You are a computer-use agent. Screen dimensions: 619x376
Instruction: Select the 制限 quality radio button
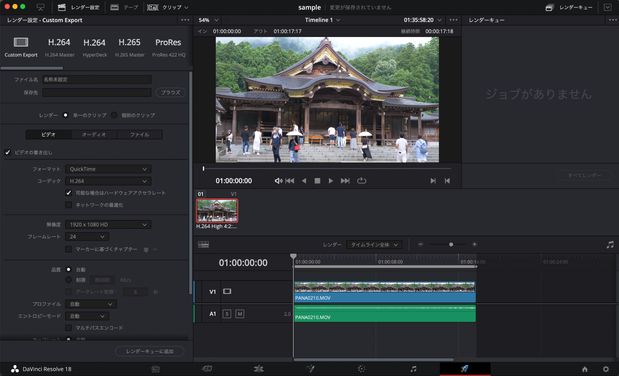click(69, 280)
